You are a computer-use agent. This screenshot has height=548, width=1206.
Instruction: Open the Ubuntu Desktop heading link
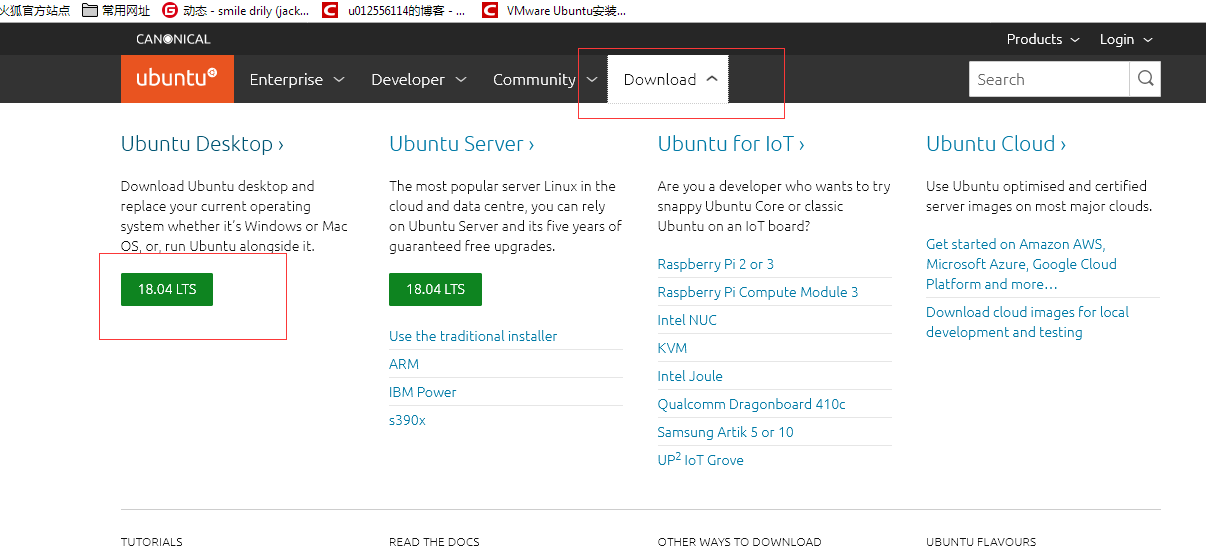tap(202, 144)
